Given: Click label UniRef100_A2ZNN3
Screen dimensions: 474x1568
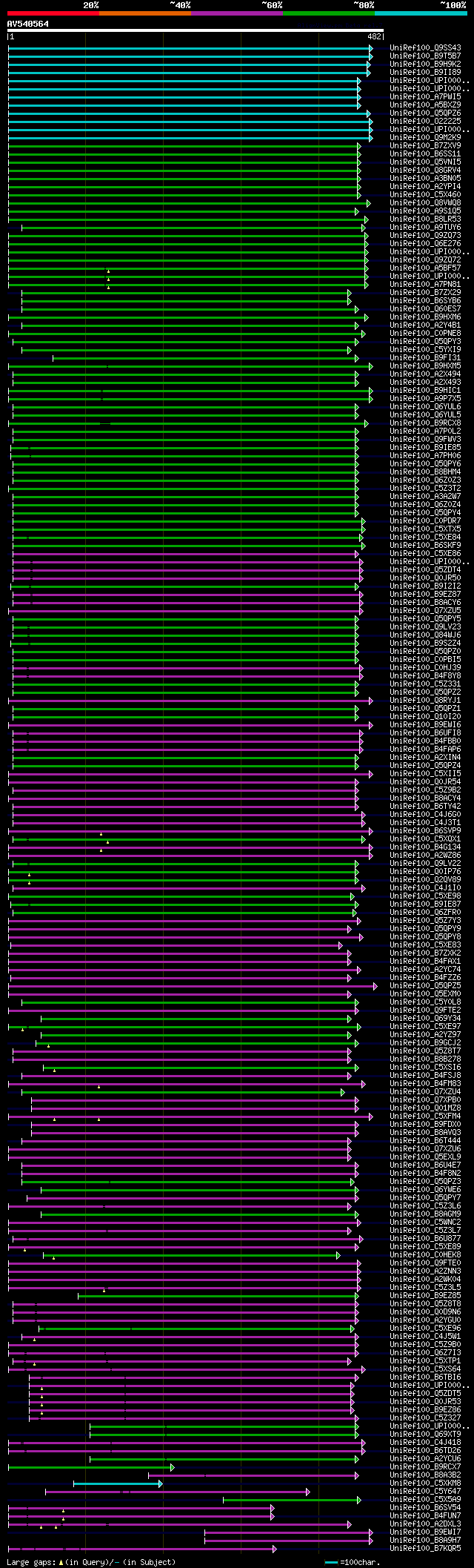Looking at the screenshot, I should click(425, 1271).
